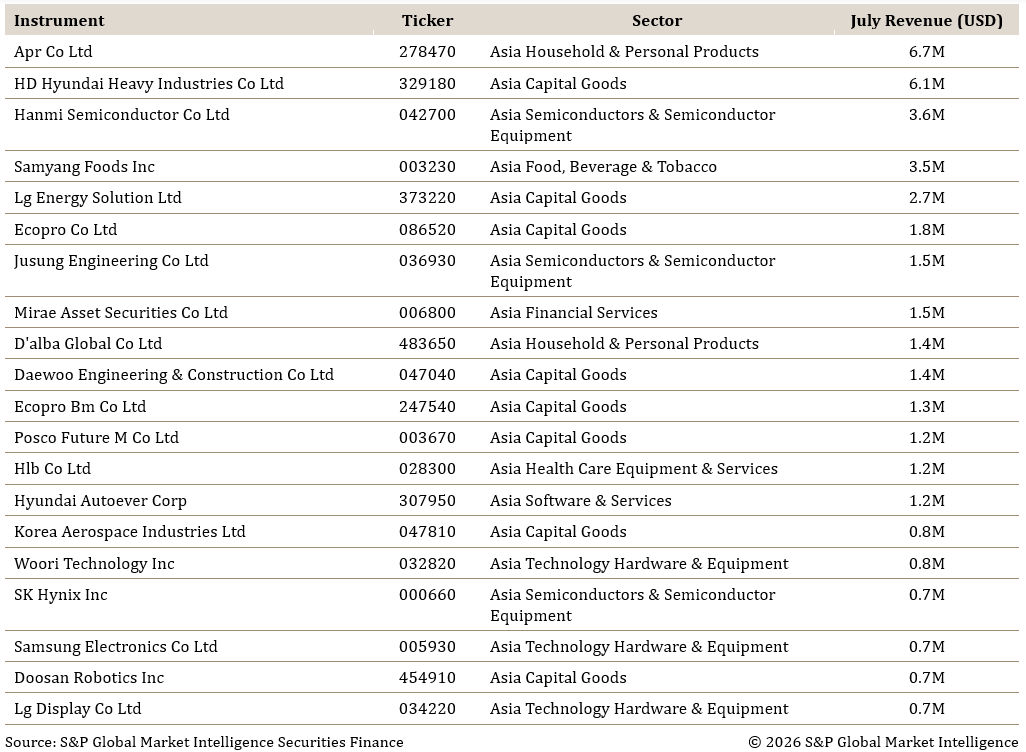1026x752 pixels.
Task: Click the 1.3M revenue value
Action: [927, 406]
